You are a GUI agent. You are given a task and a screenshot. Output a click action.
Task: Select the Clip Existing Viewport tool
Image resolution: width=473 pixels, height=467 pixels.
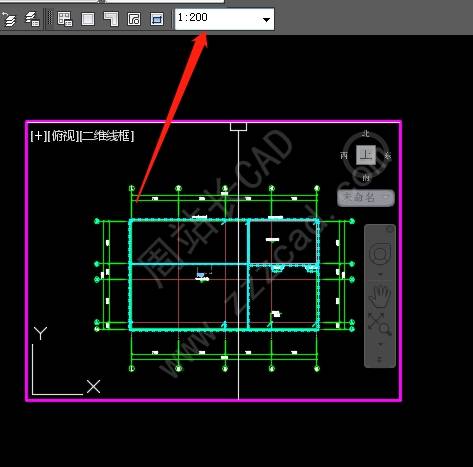[x=157, y=19]
